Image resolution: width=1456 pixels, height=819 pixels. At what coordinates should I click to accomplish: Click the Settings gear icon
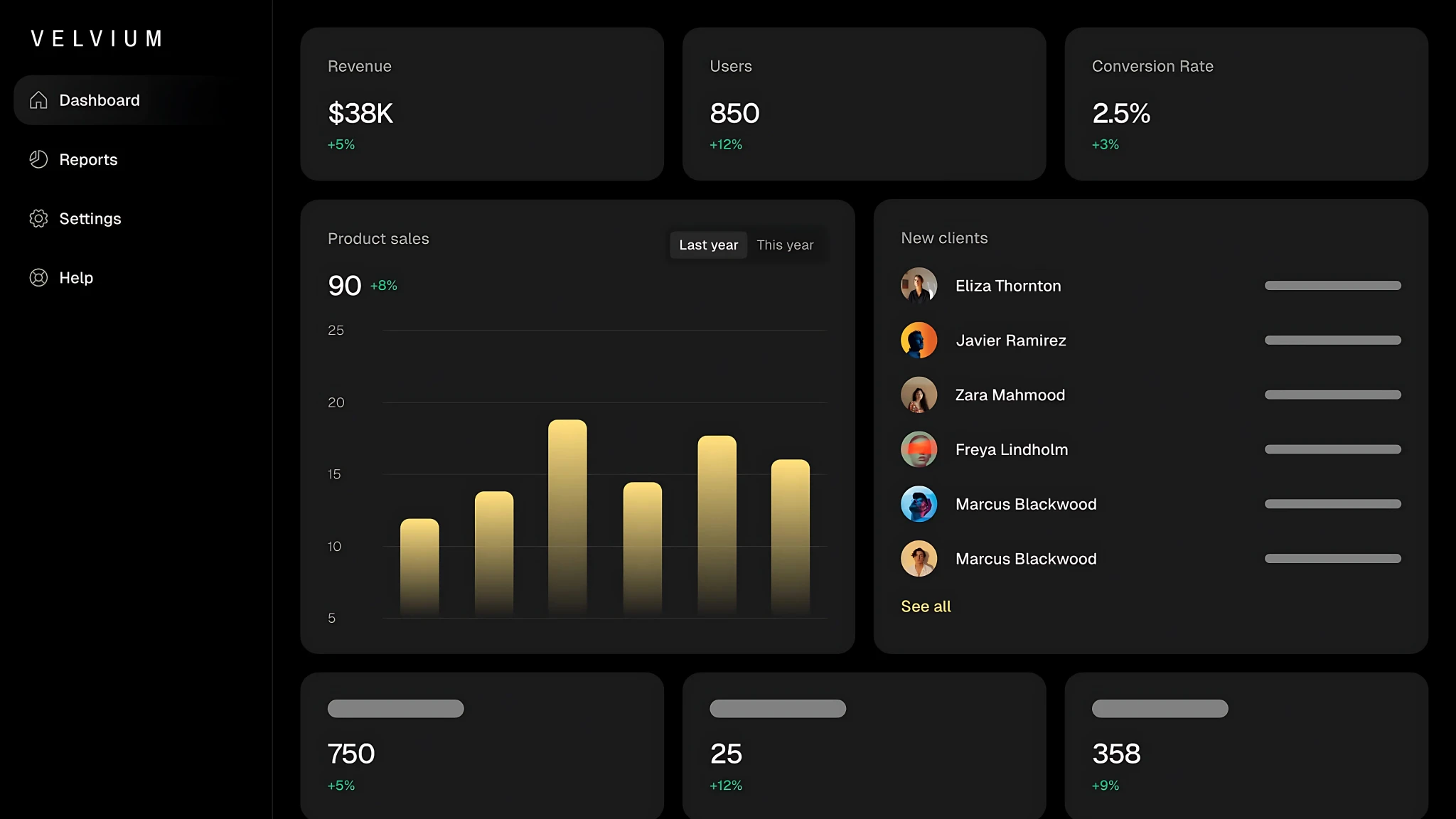pyautogui.click(x=38, y=218)
